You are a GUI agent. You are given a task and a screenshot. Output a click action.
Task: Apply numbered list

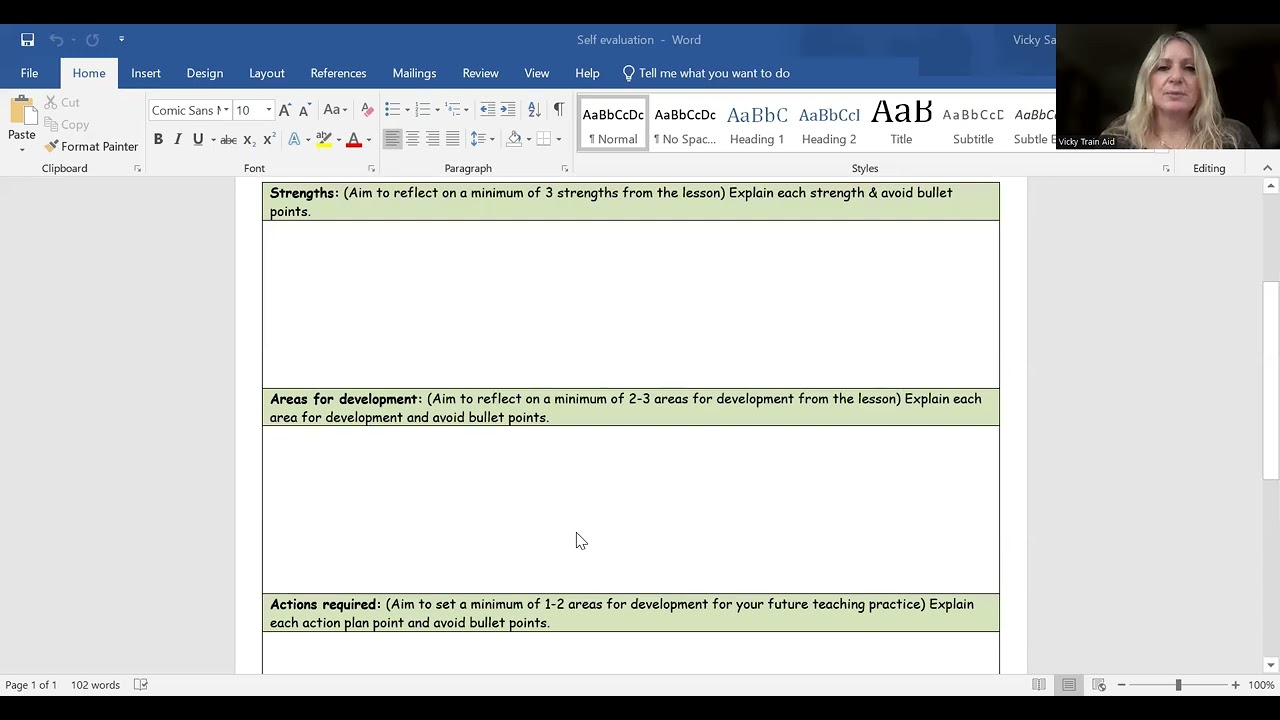tap(423, 110)
